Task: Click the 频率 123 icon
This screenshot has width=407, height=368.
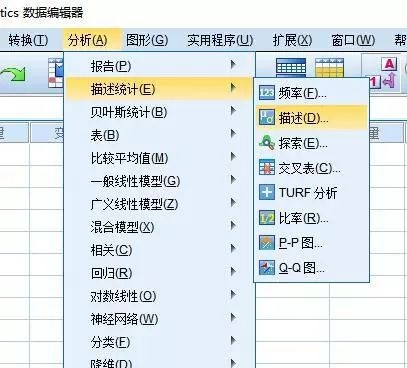Action: tap(267, 92)
